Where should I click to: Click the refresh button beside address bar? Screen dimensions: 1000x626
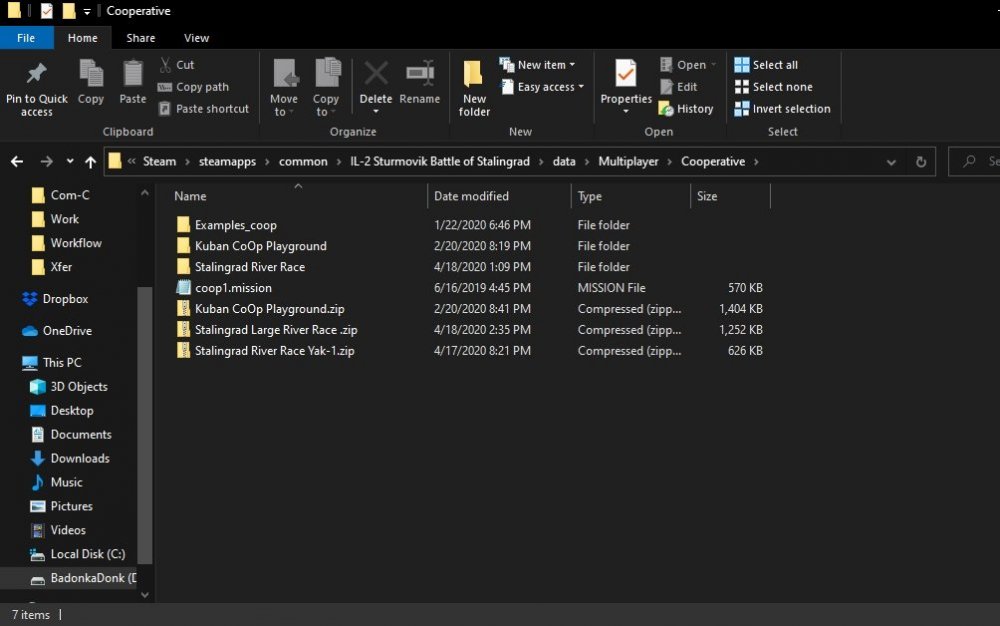(921, 161)
